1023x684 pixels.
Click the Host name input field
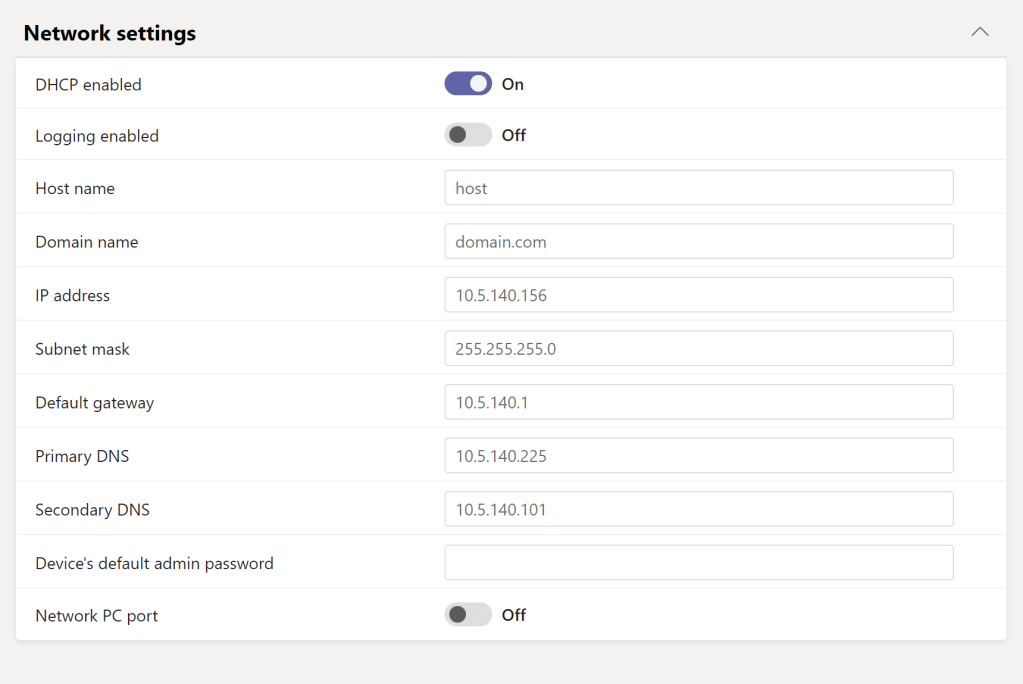[x=698, y=188]
